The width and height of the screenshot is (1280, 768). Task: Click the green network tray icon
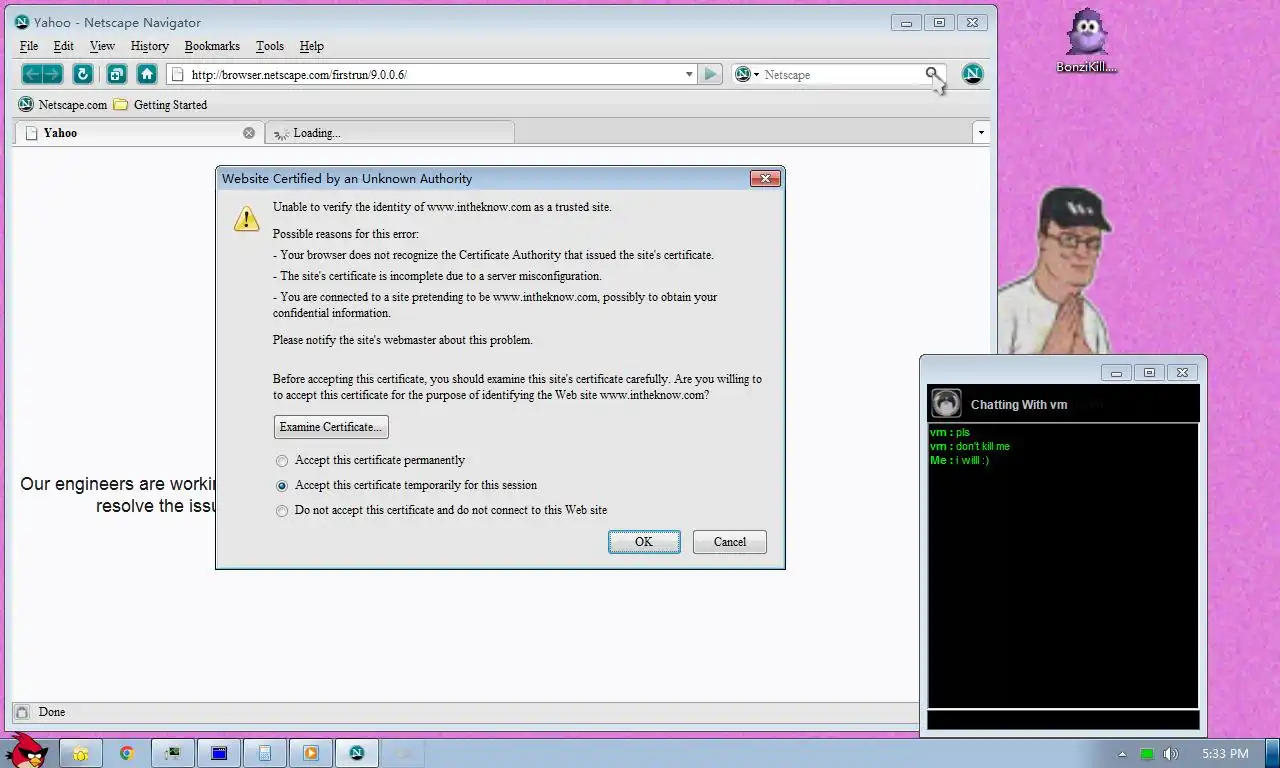coord(1147,754)
